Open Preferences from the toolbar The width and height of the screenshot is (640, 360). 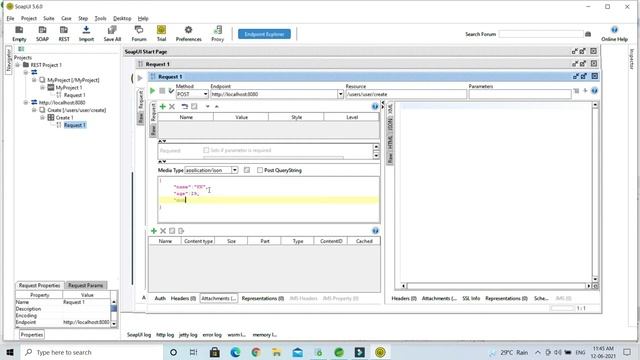tap(189, 33)
